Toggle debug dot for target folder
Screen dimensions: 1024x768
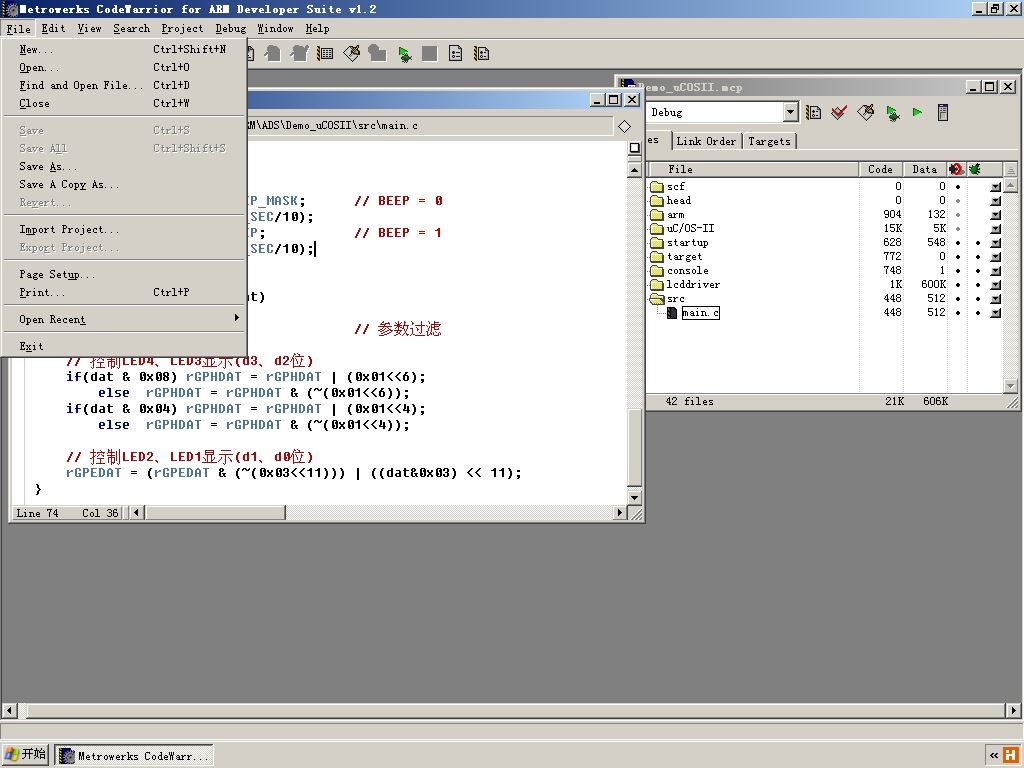pyautogui.click(x=978, y=257)
